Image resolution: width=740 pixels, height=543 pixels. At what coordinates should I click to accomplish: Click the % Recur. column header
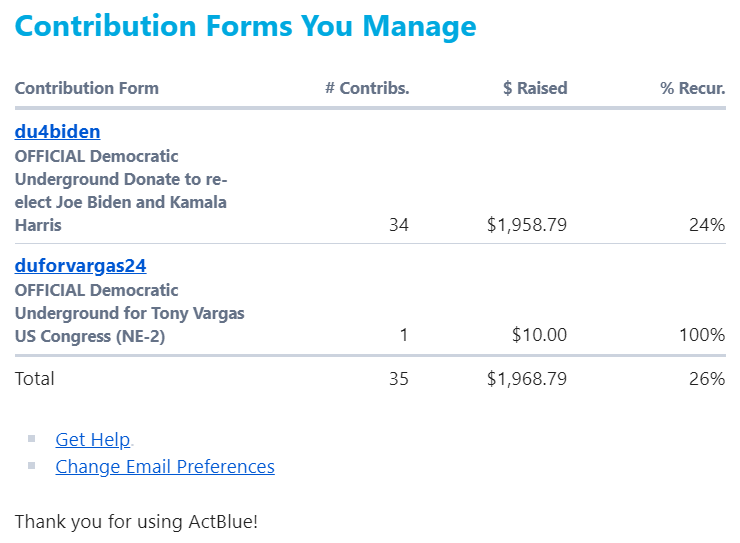692,88
